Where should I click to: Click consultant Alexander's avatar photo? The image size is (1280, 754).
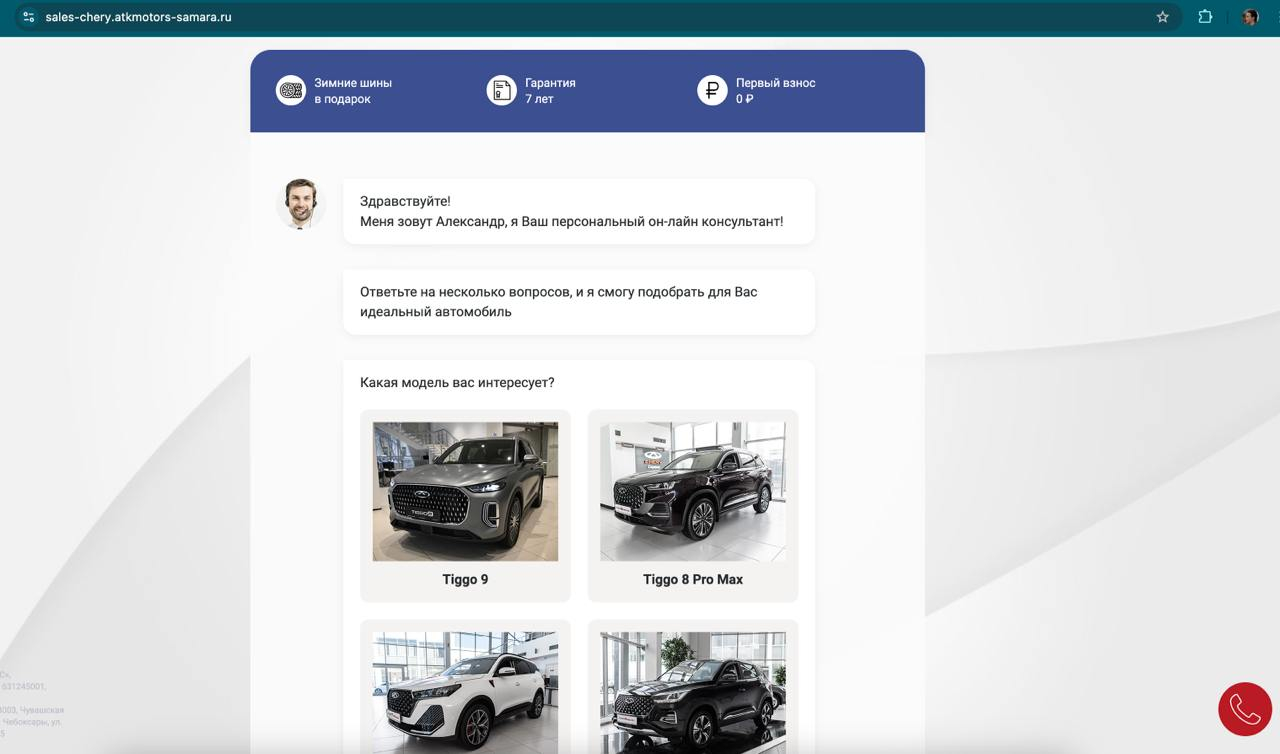point(301,204)
